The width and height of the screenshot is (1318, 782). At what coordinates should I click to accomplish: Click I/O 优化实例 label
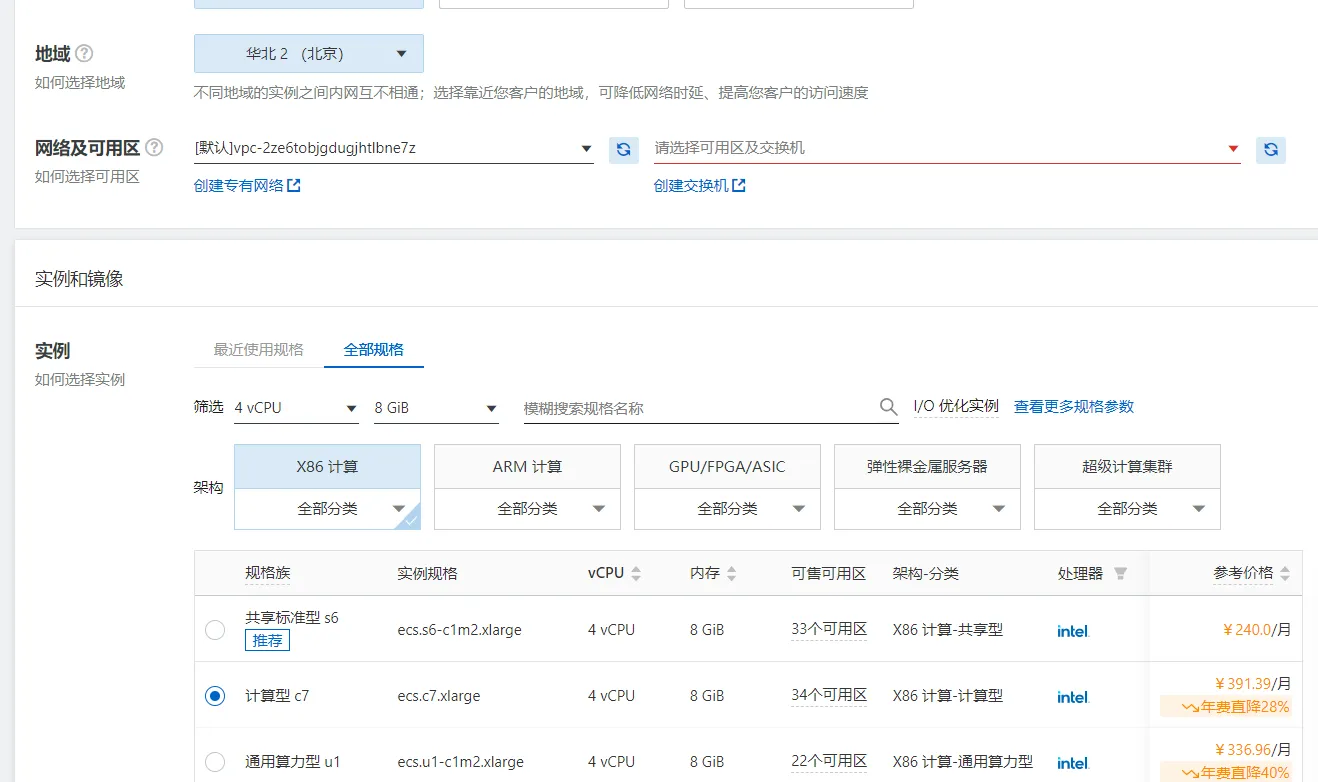[x=956, y=406]
